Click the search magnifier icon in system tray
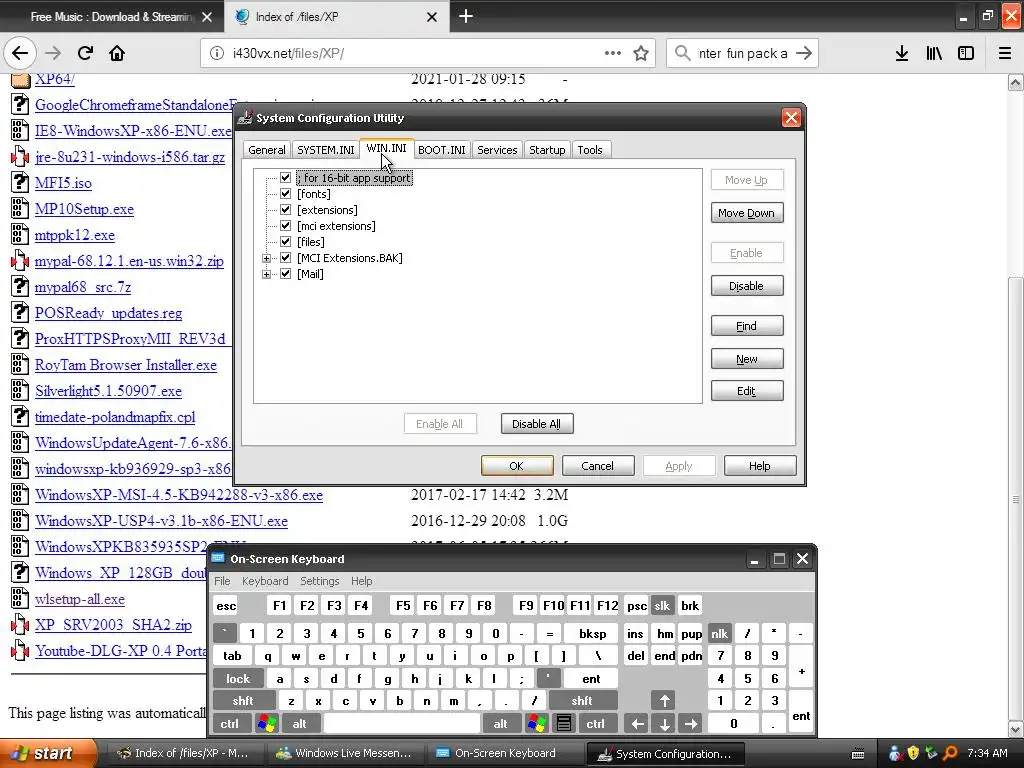The width and height of the screenshot is (1024, 768). tap(950, 754)
